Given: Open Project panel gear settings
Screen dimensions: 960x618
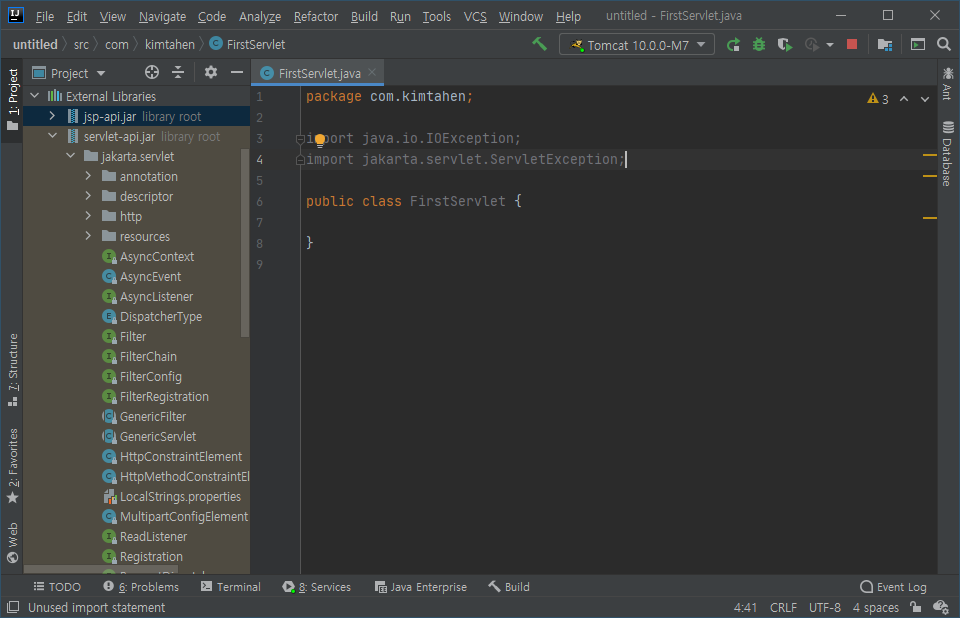Looking at the screenshot, I should (x=211, y=72).
